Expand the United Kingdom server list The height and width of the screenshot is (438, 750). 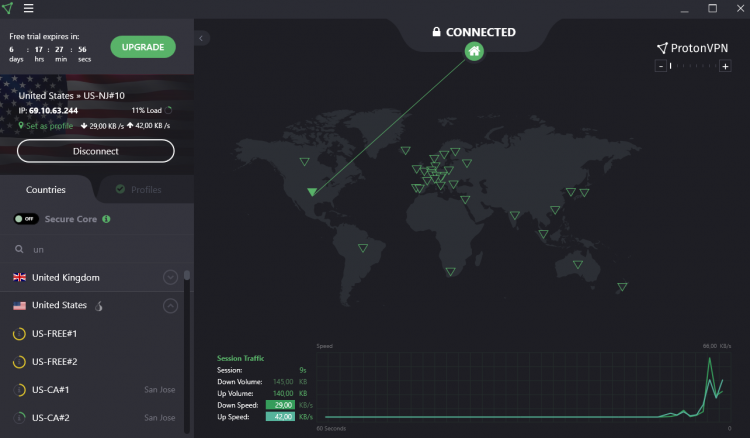click(x=170, y=277)
